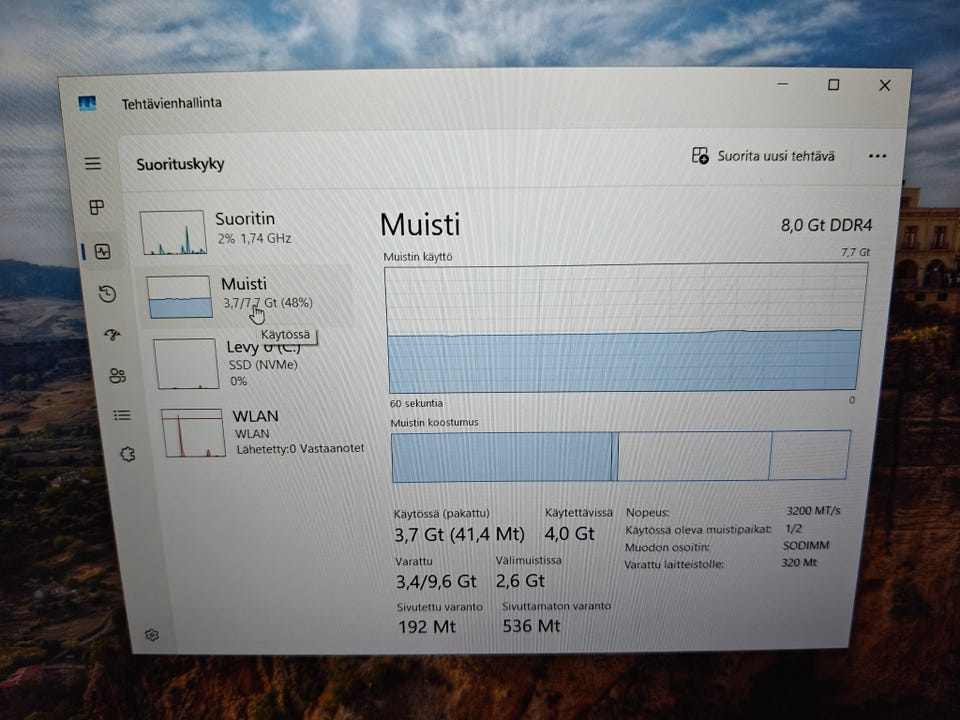
Task: Open the Startup apps icon
Action: coord(112,334)
